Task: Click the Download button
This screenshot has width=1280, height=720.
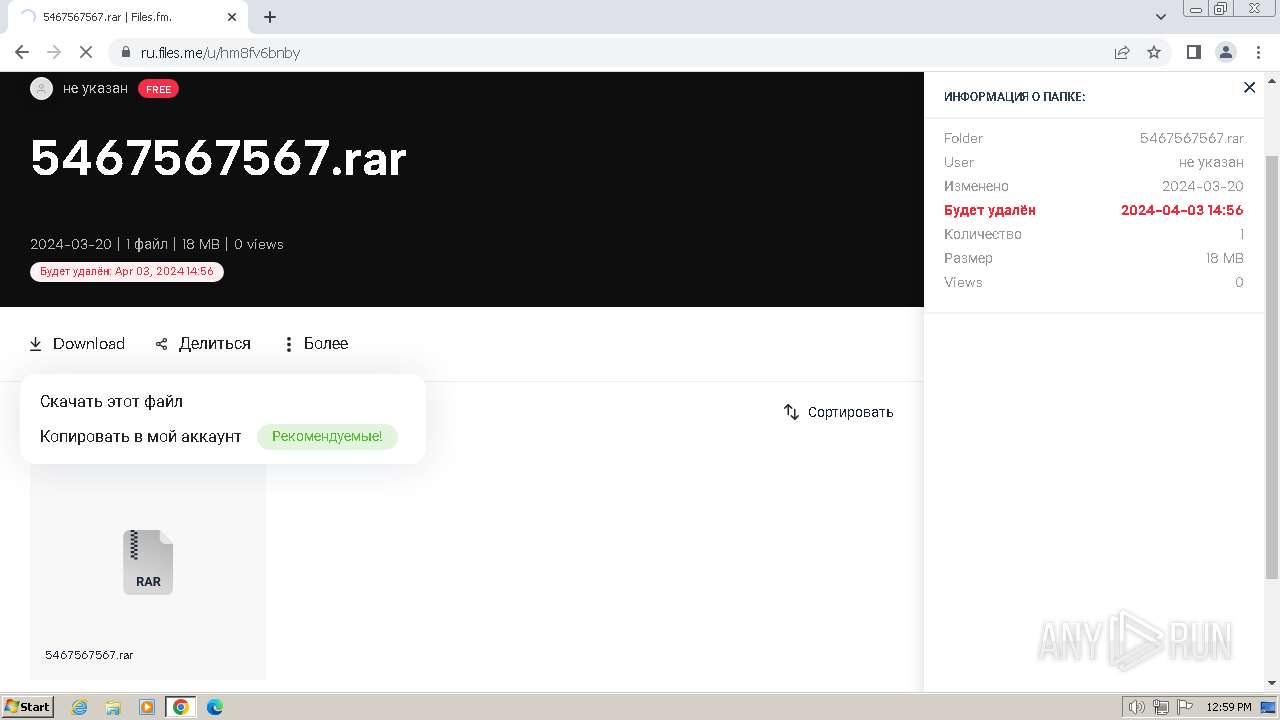Action: [77, 343]
